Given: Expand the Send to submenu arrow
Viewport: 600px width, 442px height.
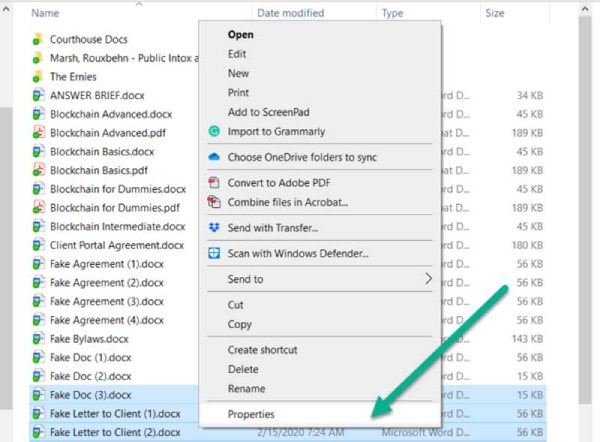Looking at the screenshot, I should (x=429, y=280).
